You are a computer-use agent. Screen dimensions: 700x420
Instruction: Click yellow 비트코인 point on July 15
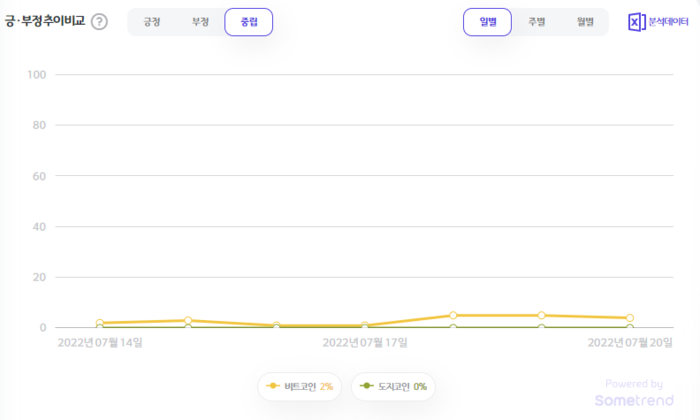(x=188, y=320)
